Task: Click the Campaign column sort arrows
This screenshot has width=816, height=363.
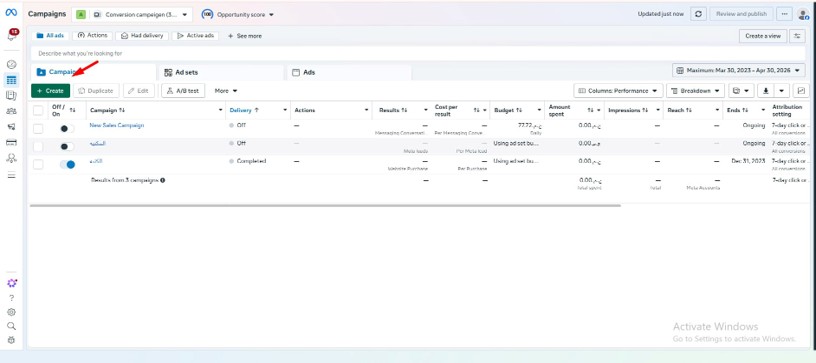Action: coord(122,110)
